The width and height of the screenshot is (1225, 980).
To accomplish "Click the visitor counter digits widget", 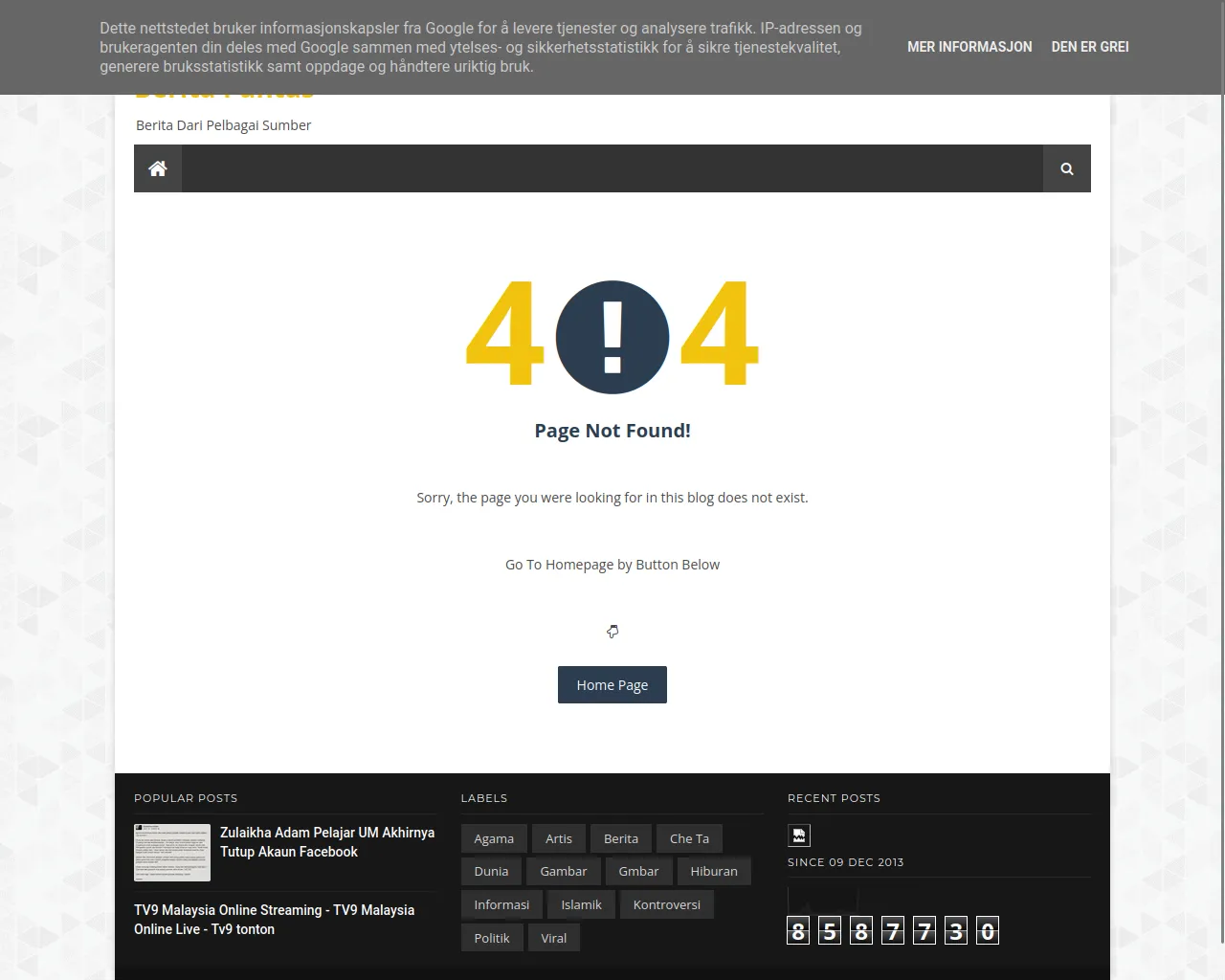I will click(x=892, y=930).
